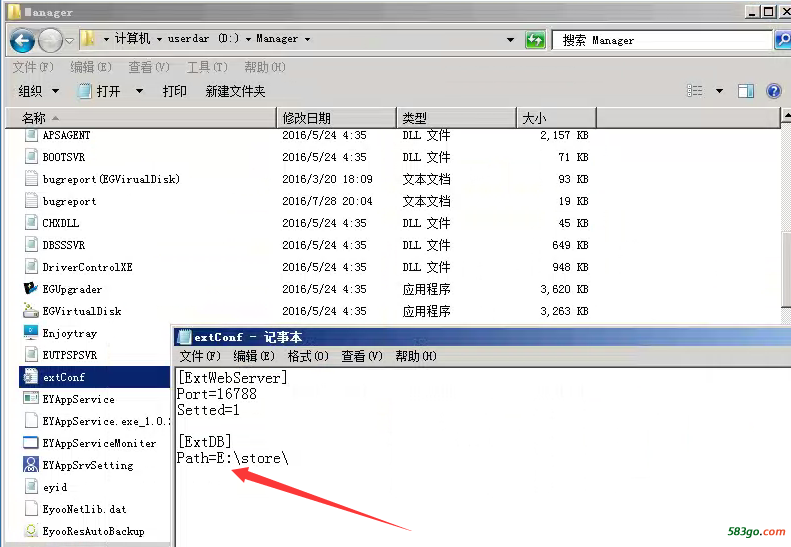Select the eyid file icon
The width and height of the screenshot is (791, 547).
pyautogui.click(x=31, y=486)
